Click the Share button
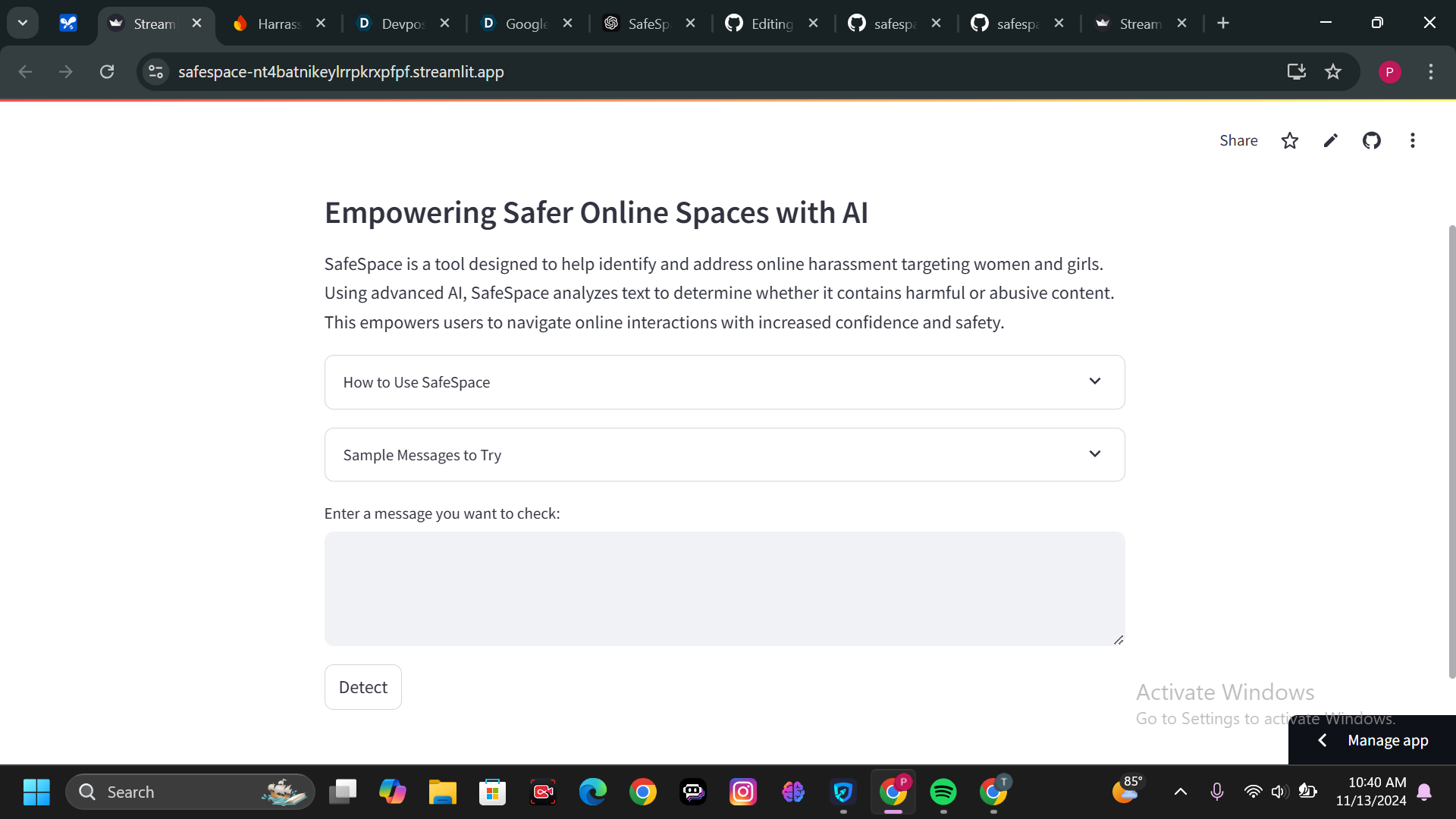The width and height of the screenshot is (1456, 819). (x=1238, y=140)
